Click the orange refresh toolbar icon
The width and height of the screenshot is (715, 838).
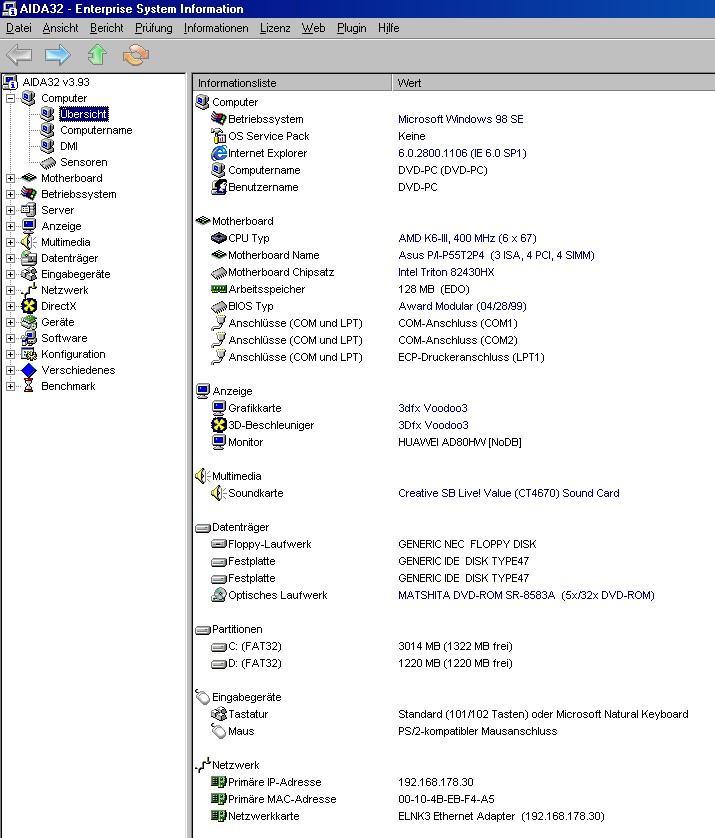coord(136,55)
